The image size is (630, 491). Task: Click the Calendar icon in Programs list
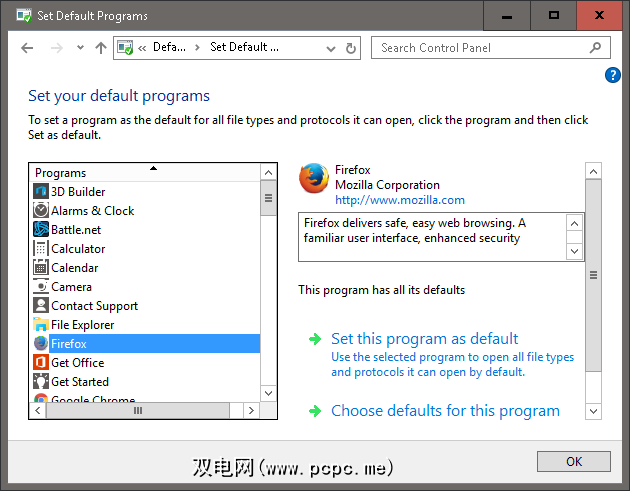[x=41, y=267]
